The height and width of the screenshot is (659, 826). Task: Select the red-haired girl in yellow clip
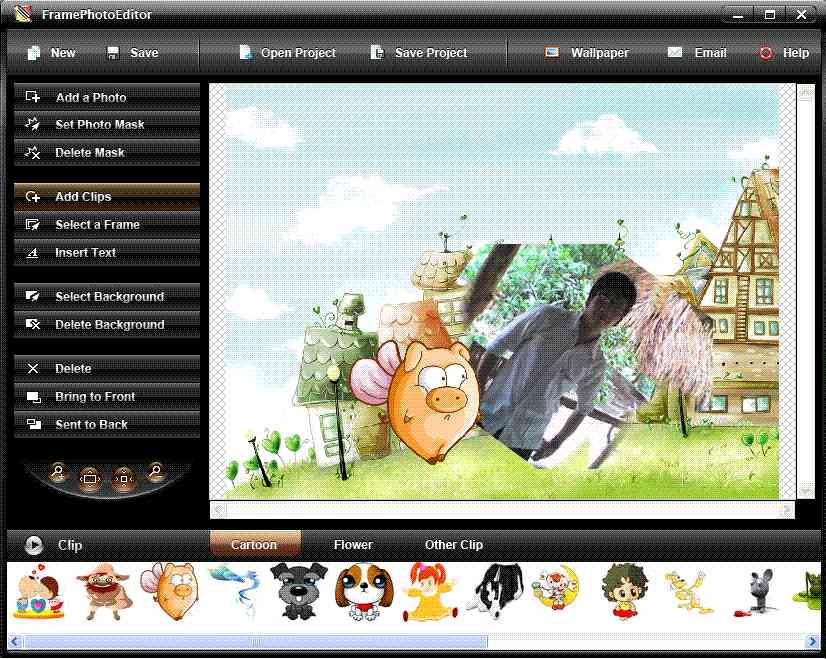[x=429, y=592]
